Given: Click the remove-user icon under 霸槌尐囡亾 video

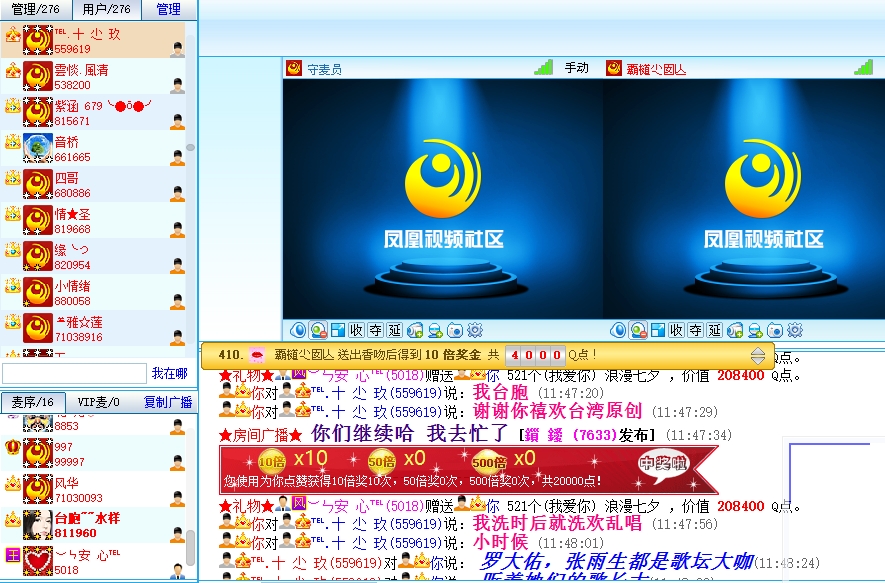Looking at the screenshot, I should click(638, 330).
